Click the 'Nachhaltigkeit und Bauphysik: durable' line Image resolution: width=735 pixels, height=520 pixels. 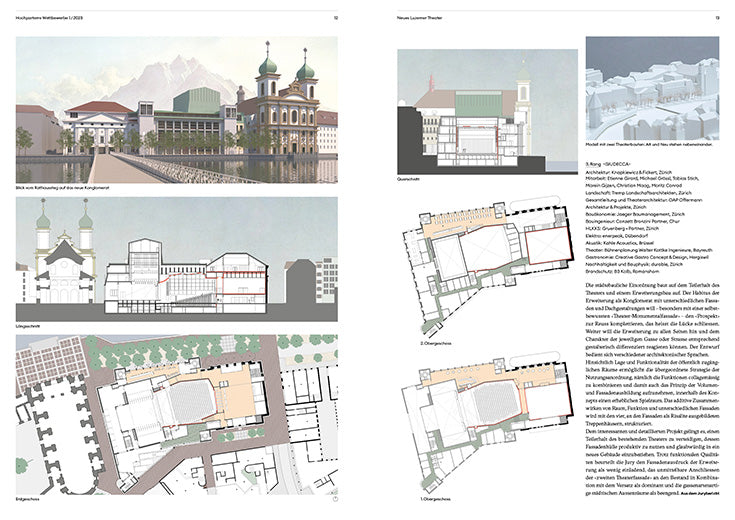pos(633,264)
